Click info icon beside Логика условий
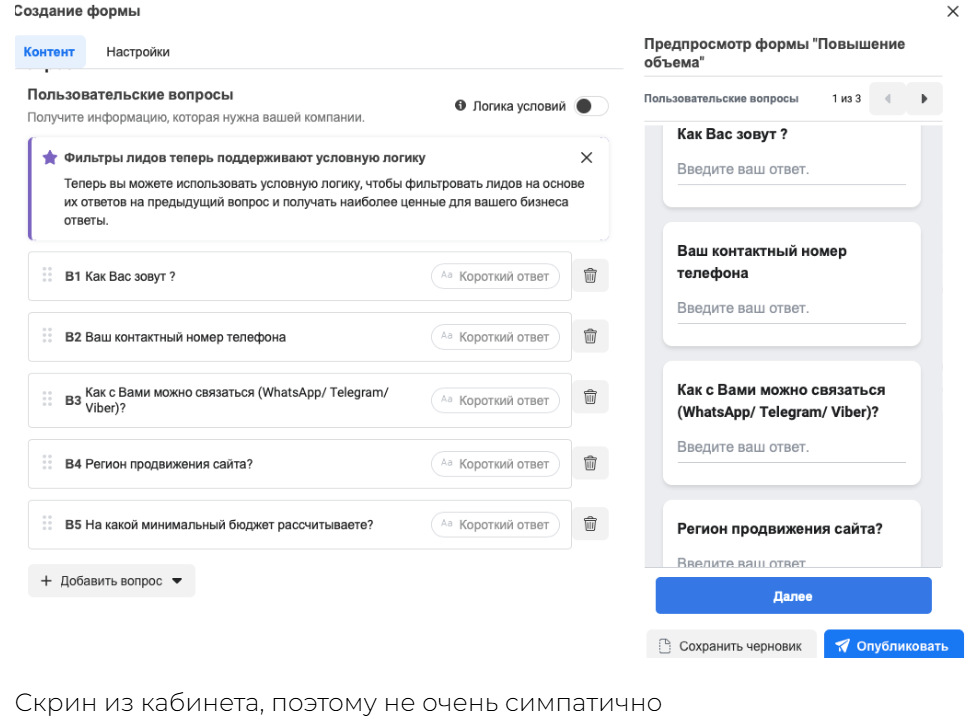Screen dimensions: 972x724 coord(460,106)
